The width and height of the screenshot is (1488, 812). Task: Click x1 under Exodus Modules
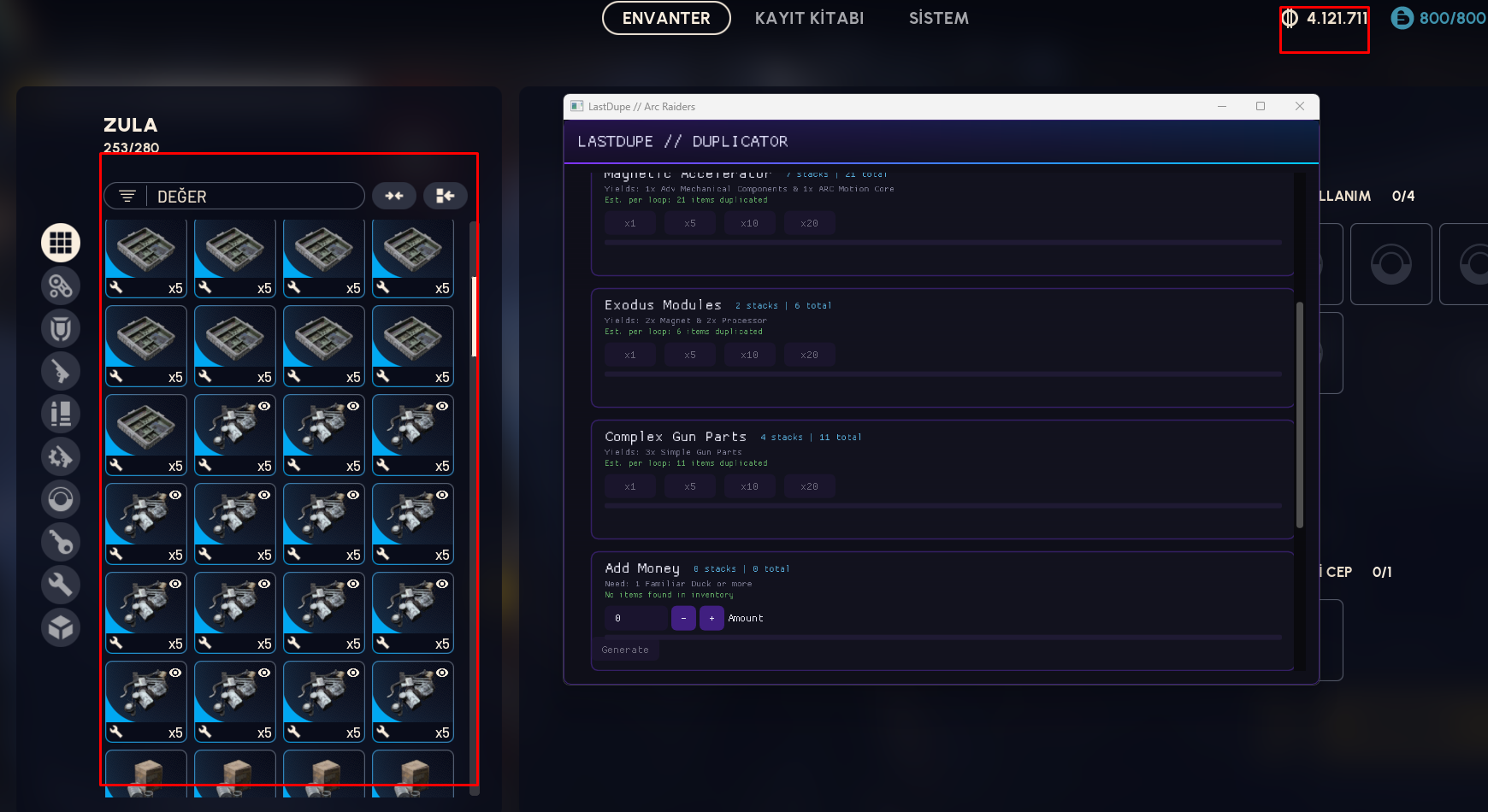coord(630,355)
